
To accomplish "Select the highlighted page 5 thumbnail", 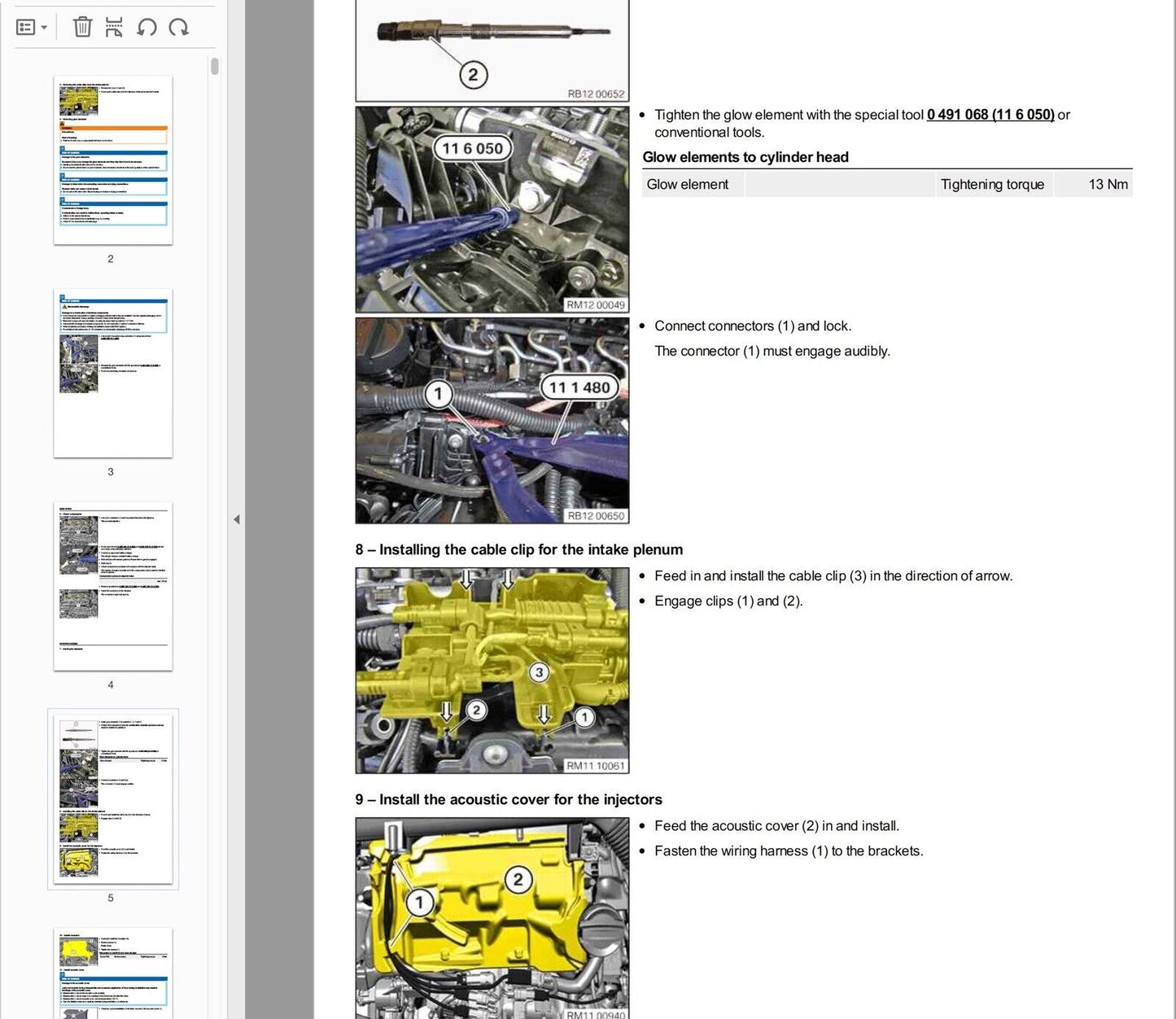I will tap(113, 799).
